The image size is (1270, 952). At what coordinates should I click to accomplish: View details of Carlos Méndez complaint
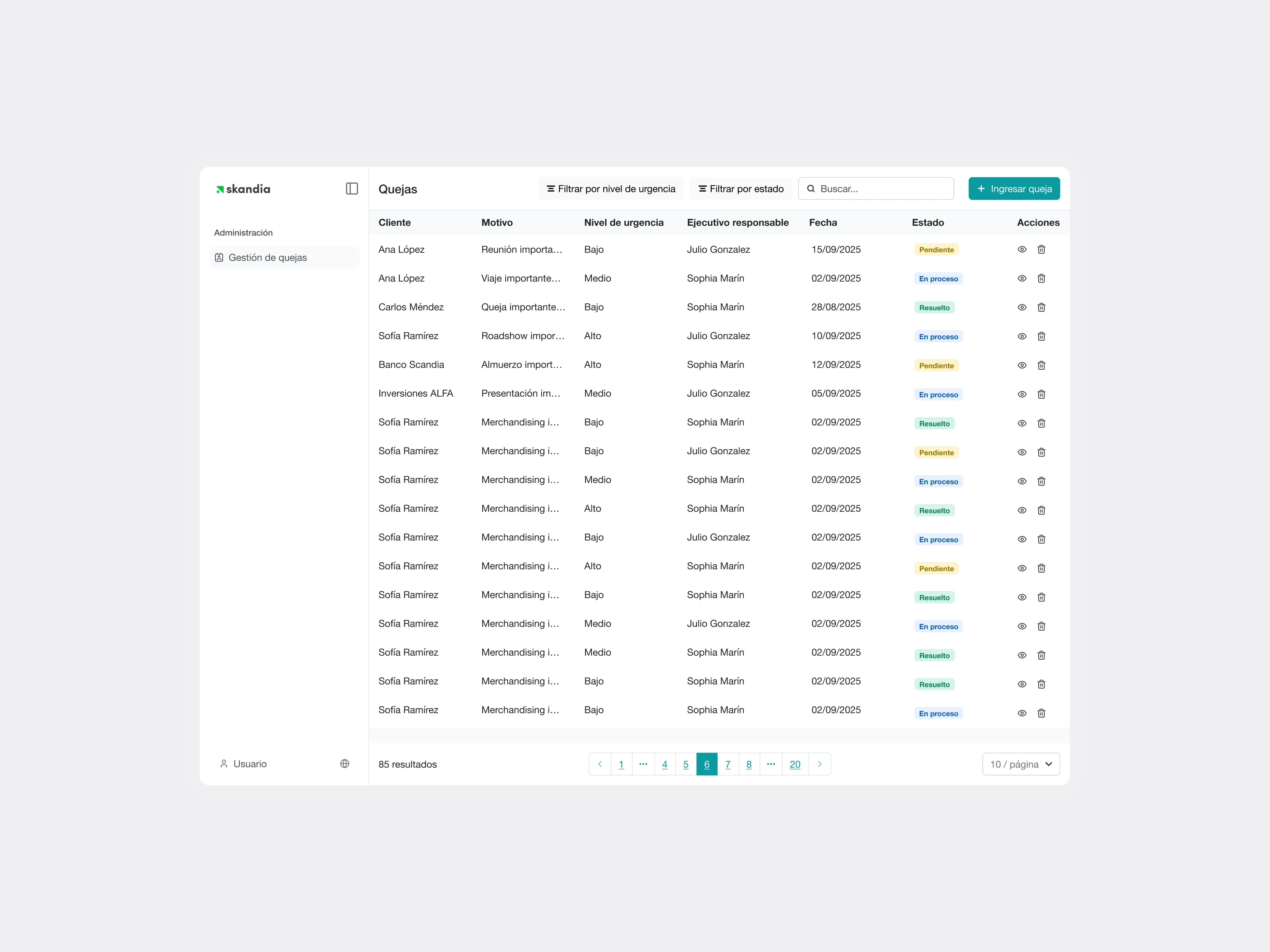(1022, 307)
